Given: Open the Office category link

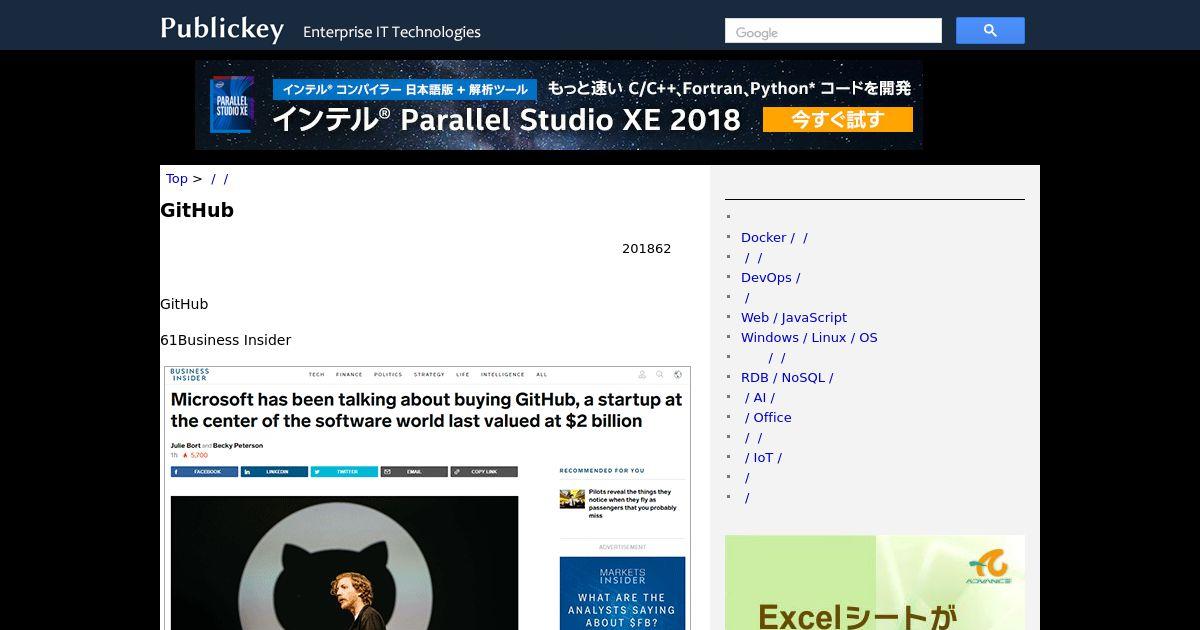Looking at the screenshot, I should click(768, 418).
